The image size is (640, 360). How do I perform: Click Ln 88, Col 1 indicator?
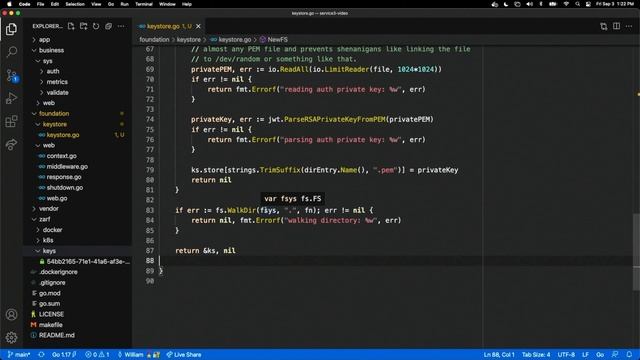coord(499,355)
